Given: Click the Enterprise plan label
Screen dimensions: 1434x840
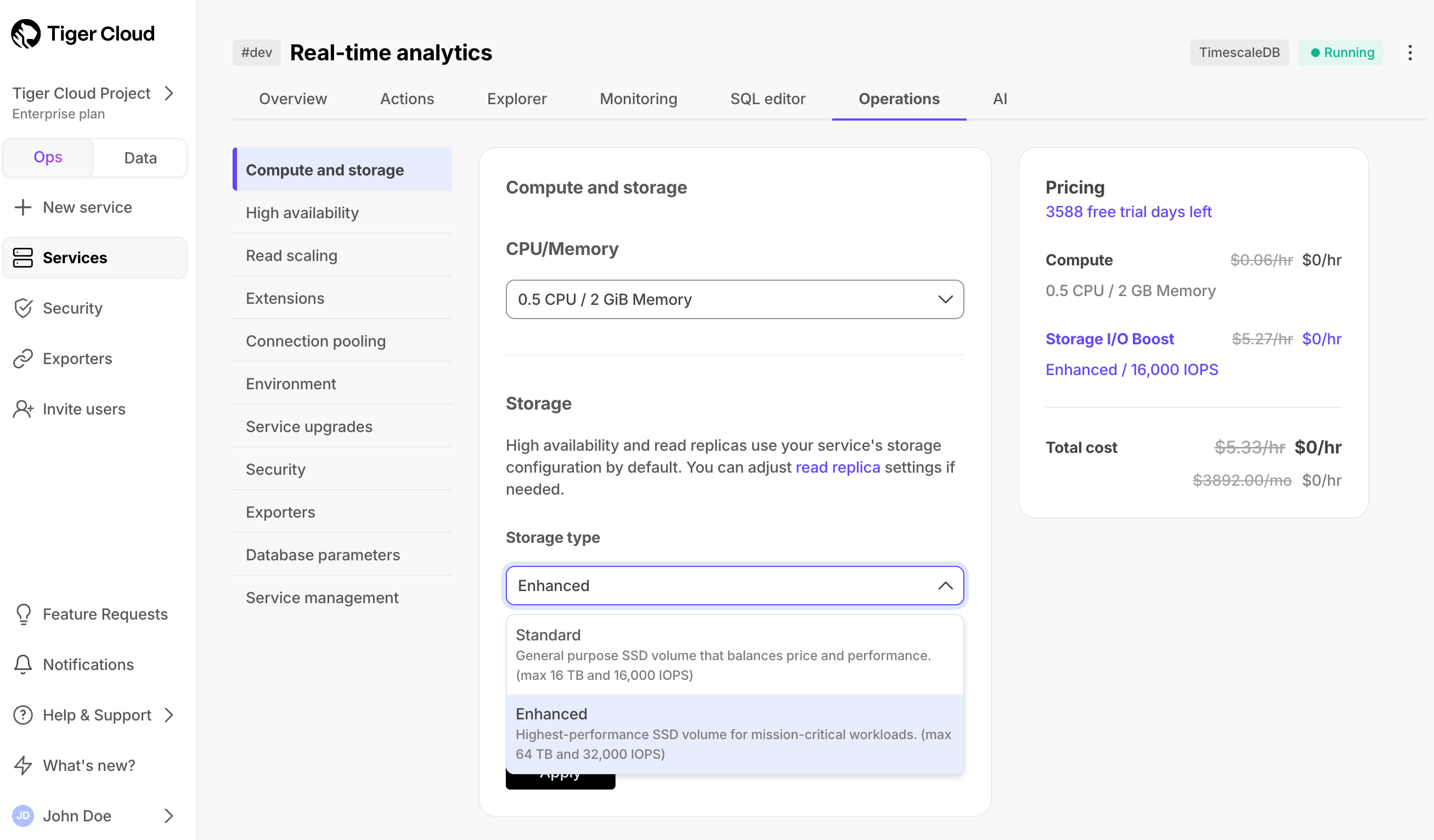Looking at the screenshot, I should [x=59, y=113].
